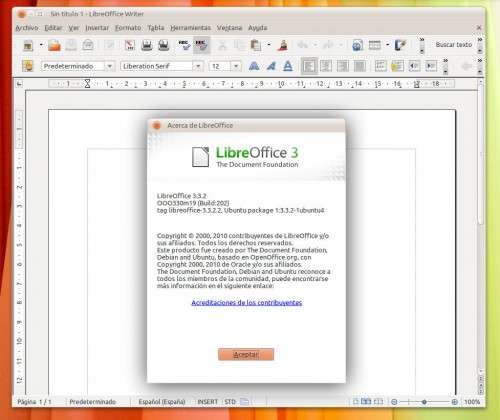
Task: Toggle Bold formatting
Action: (x=254, y=66)
